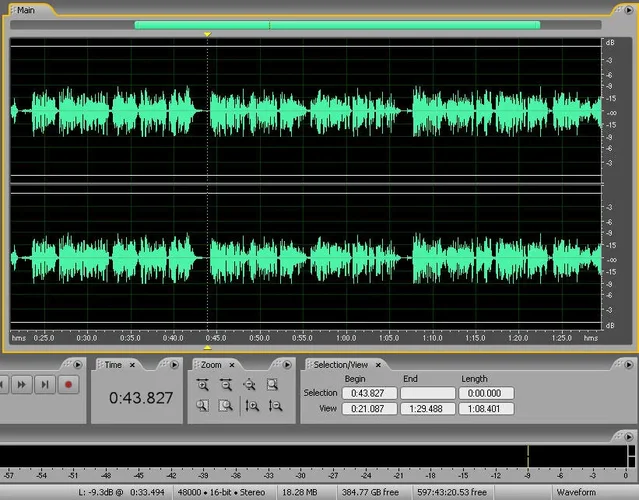This screenshot has height=500, width=639.
Task: Click Zoom Out Horizontally icon
Action: pos(226,385)
